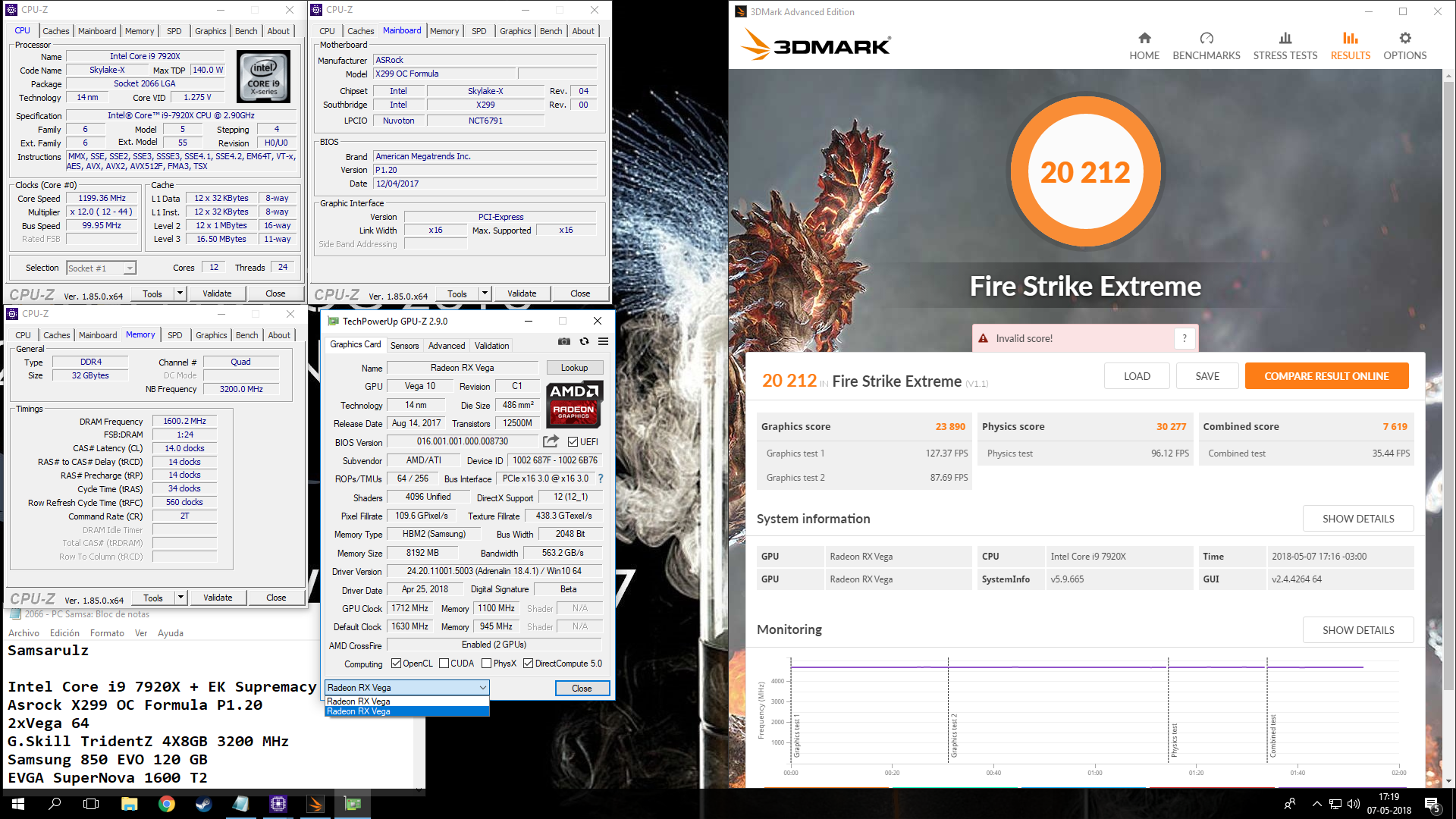Open the Socket #1 selection dropdown in CPU-Z
Image resolution: width=1456 pixels, height=819 pixels.
[101, 268]
